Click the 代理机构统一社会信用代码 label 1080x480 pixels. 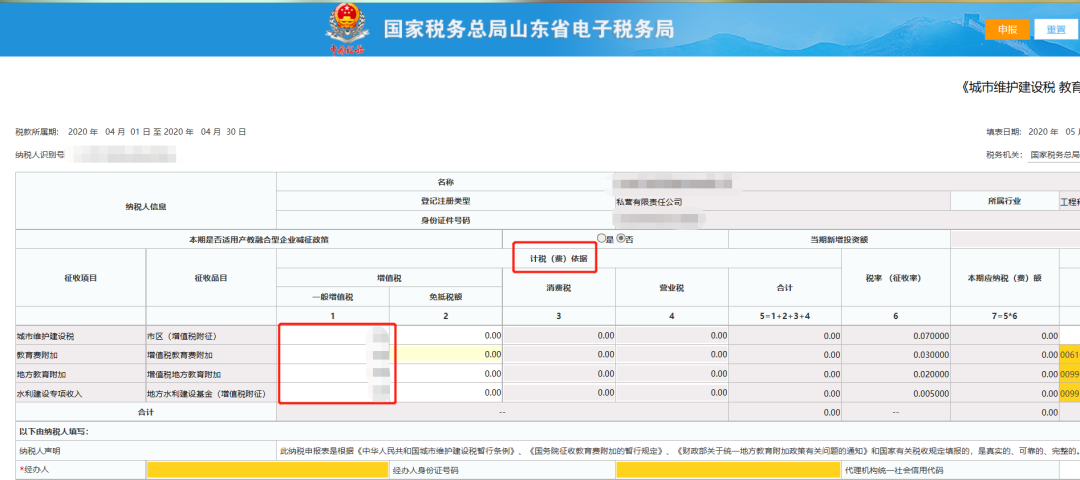(x=895, y=471)
